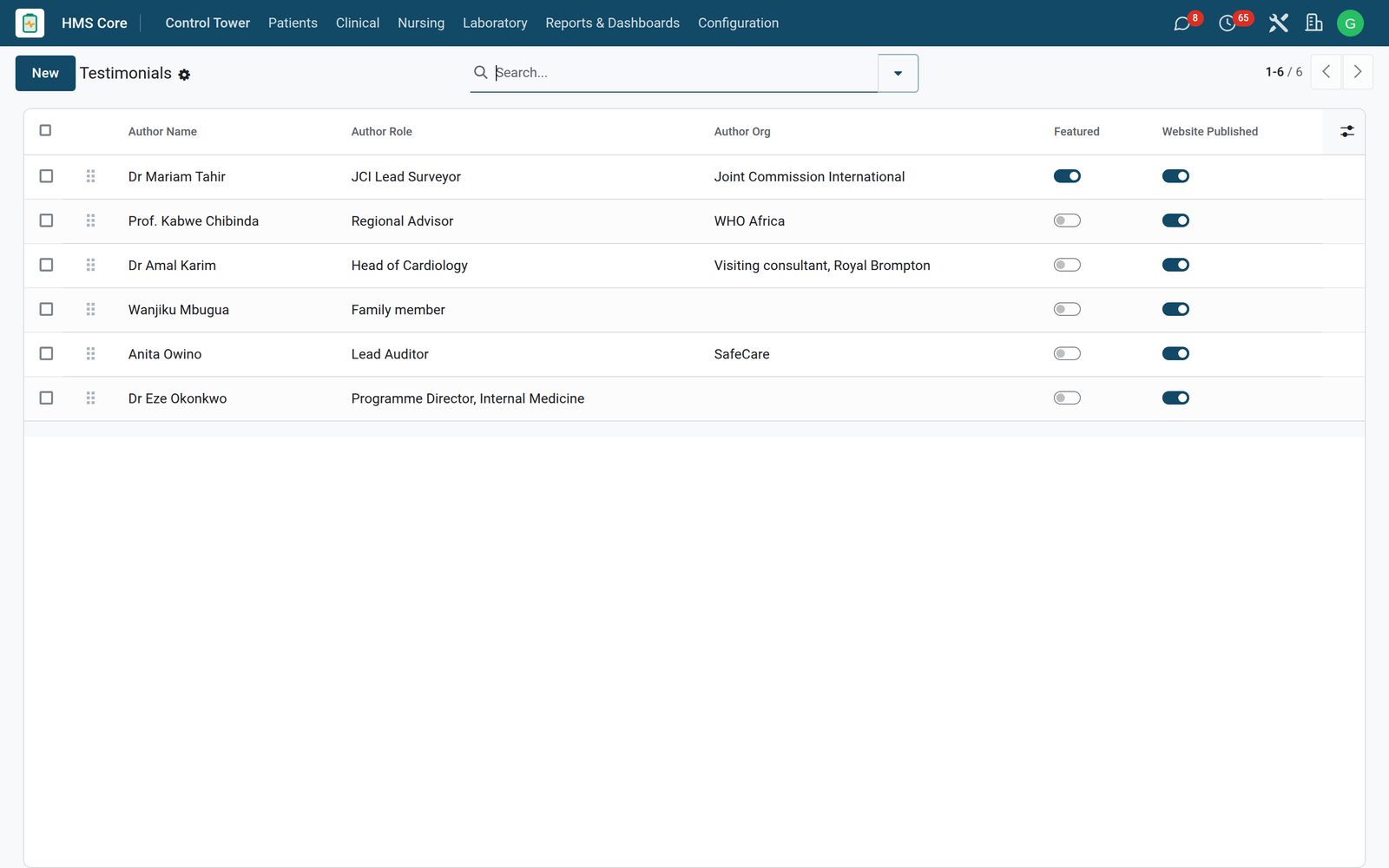Image resolution: width=1389 pixels, height=868 pixels.
Task: Select the Dr Mariam Tahir row checkbox
Action: 46,176
